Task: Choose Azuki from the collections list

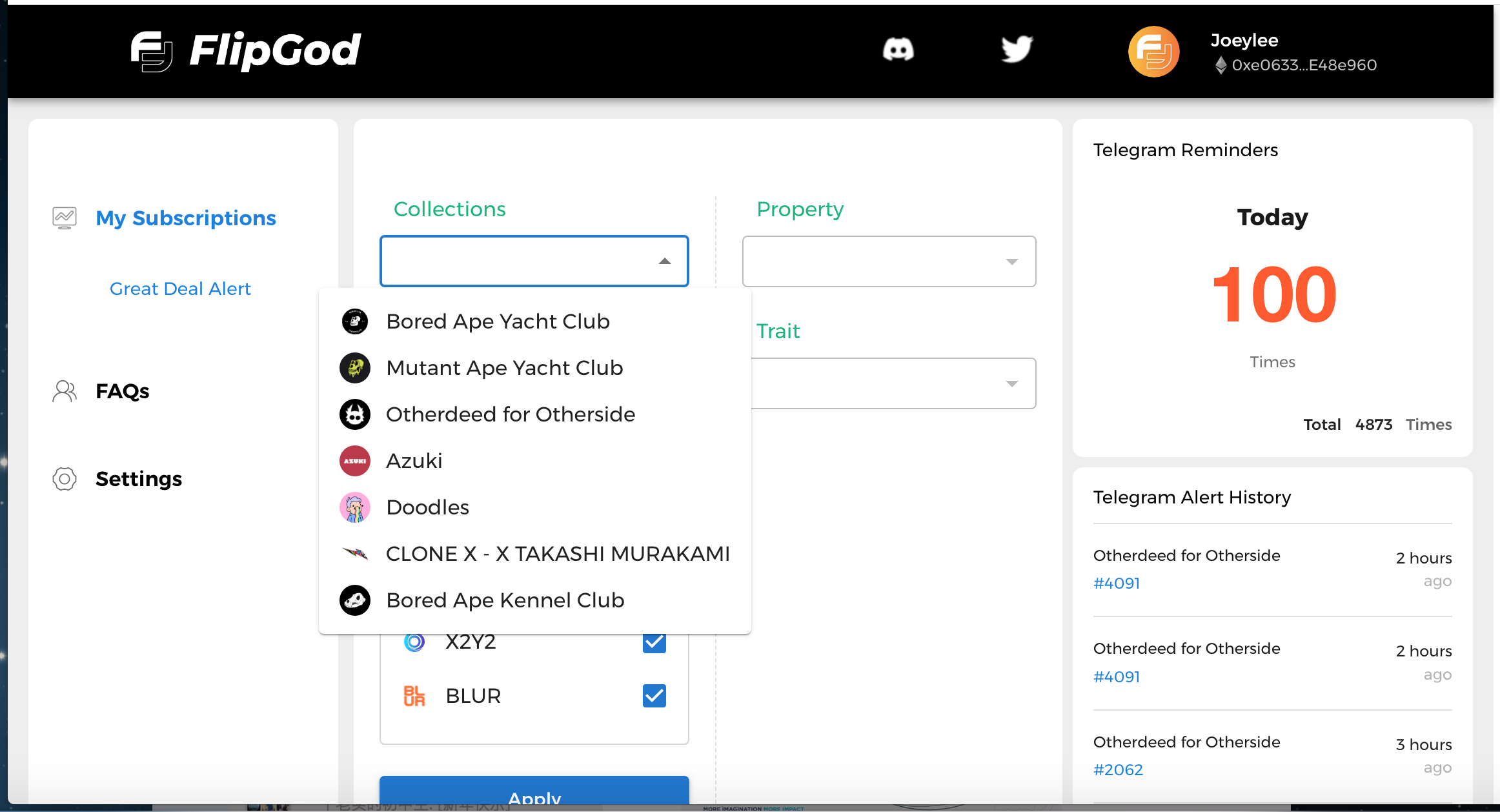Action: click(535, 461)
